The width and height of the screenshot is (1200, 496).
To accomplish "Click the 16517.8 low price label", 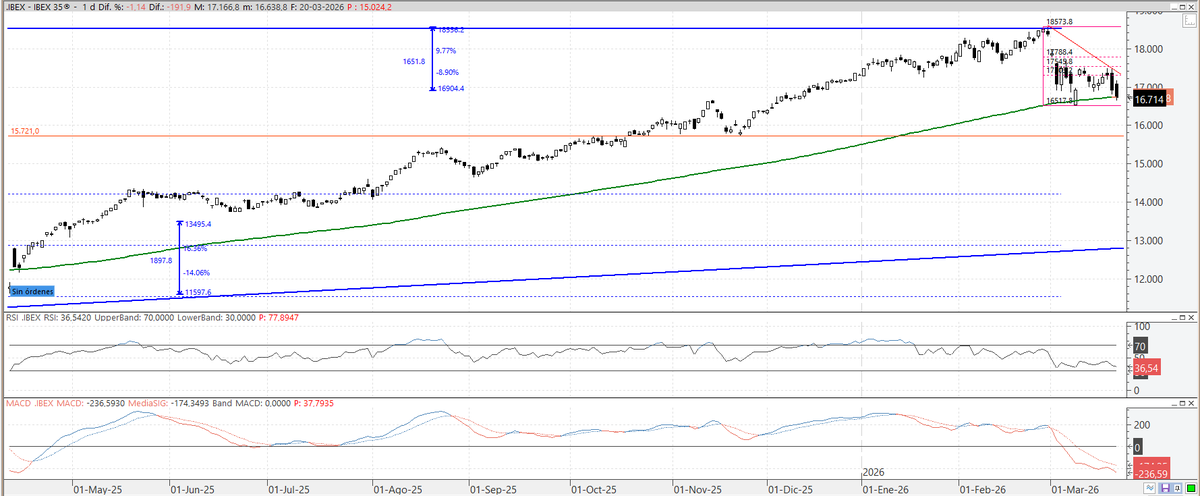I will (1060, 100).
